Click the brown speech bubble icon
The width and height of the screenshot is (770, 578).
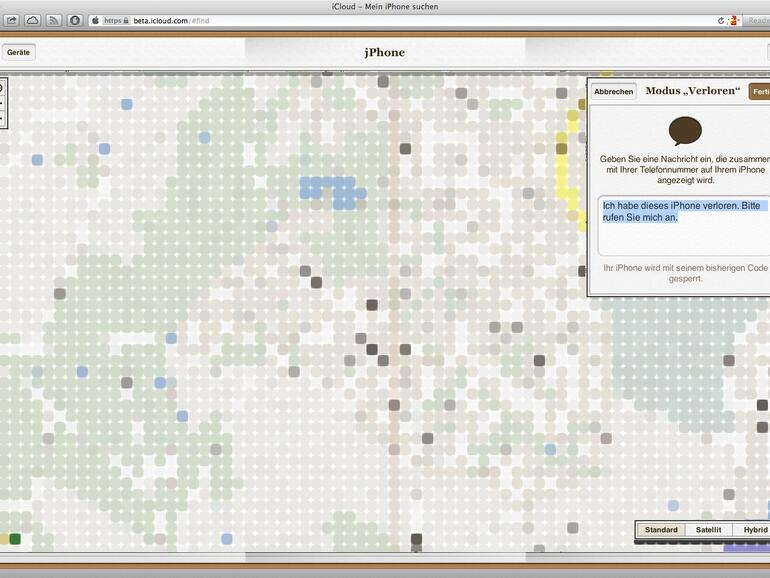(x=685, y=131)
